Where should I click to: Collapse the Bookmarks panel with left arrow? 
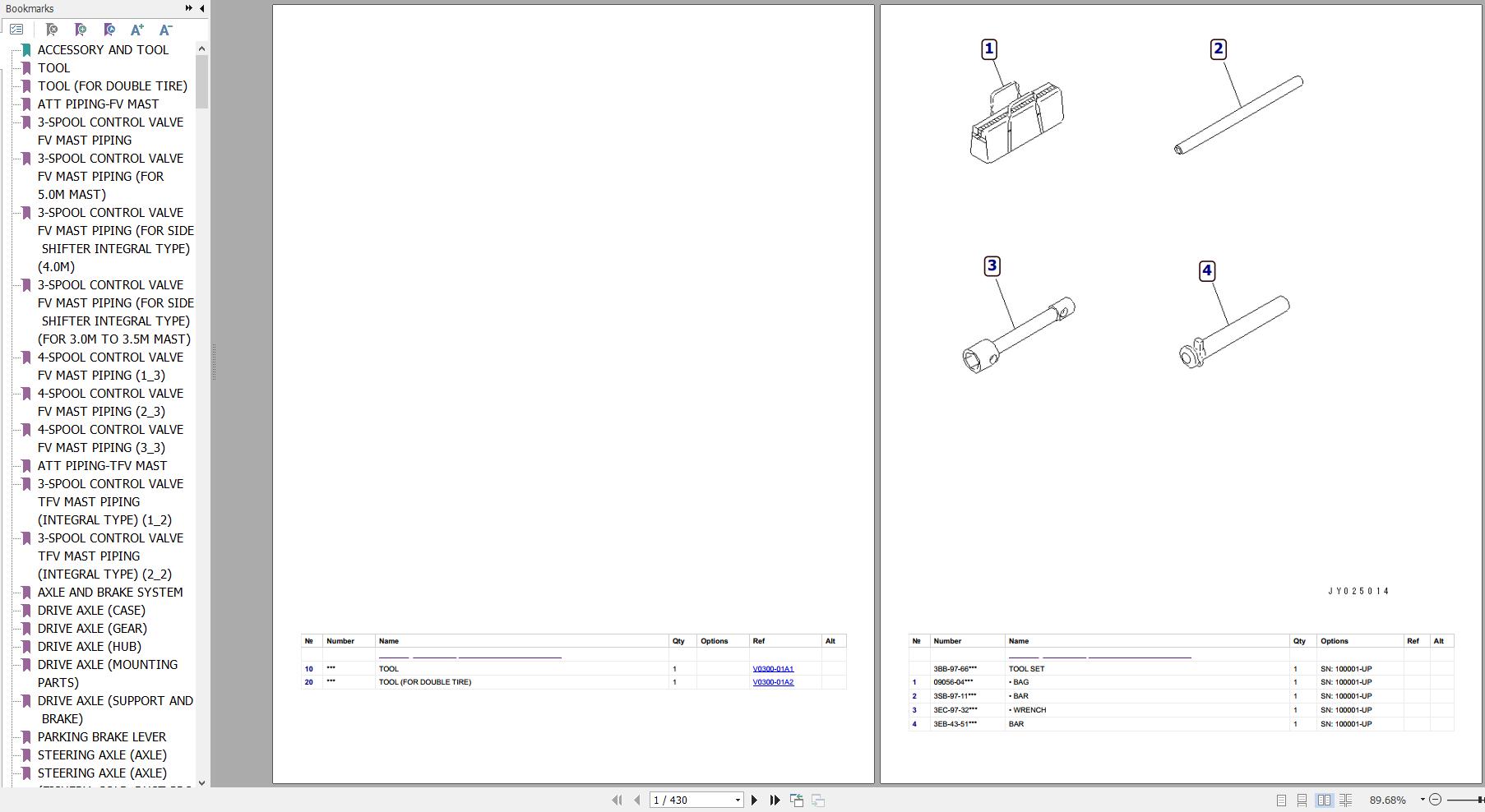click(x=202, y=8)
